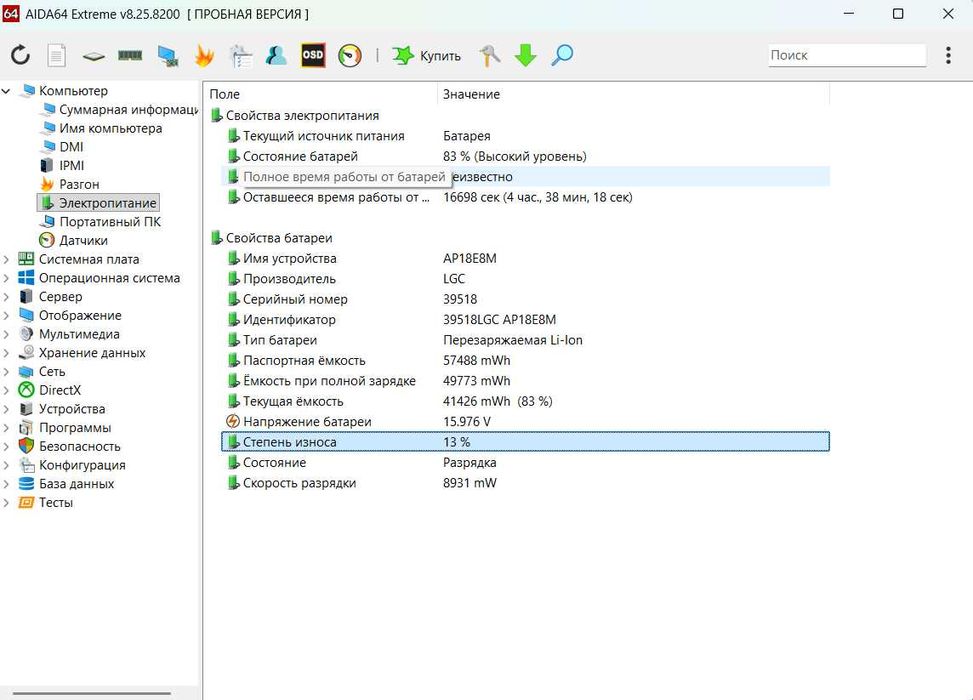The height and width of the screenshot is (700, 973).
Task: Click the user/support toolbar icon
Action: pyautogui.click(x=276, y=55)
